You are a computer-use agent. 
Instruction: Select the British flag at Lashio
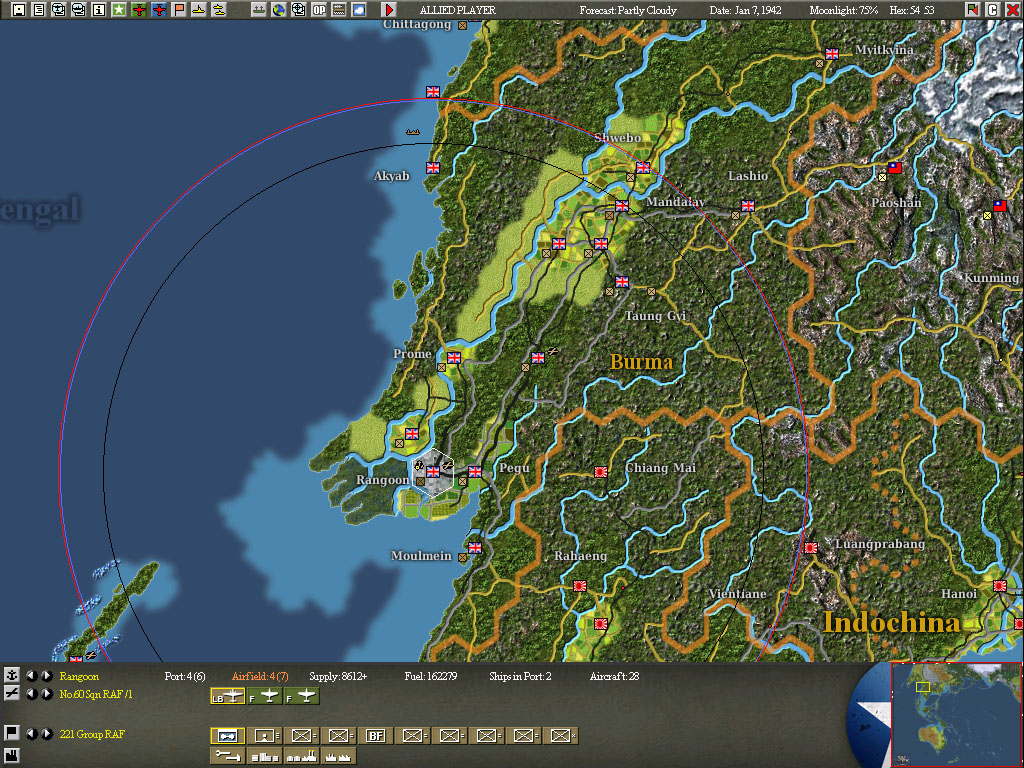[x=748, y=206]
